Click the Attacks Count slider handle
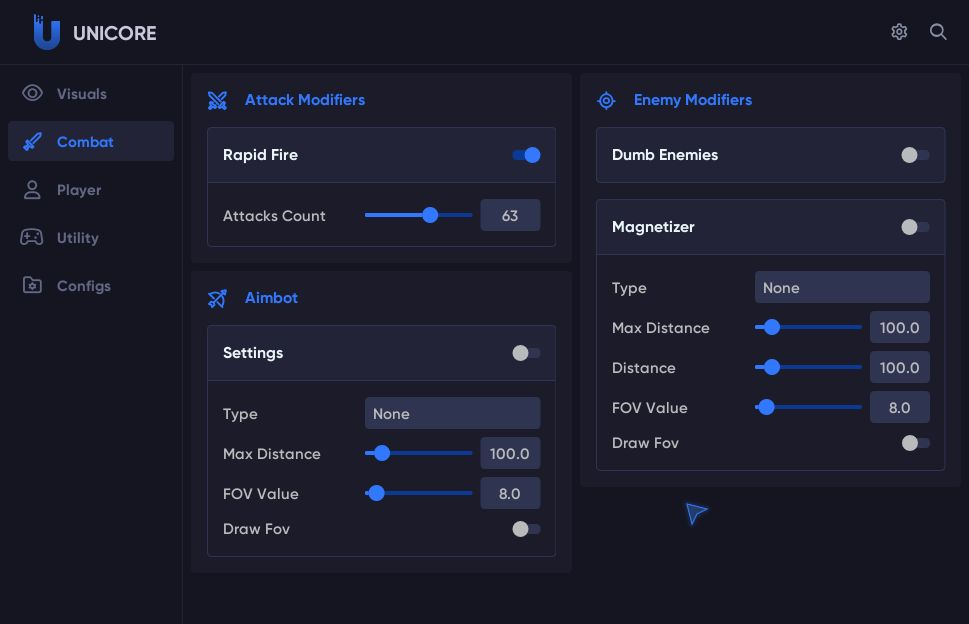The width and height of the screenshot is (969, 624). coord(430,215)
